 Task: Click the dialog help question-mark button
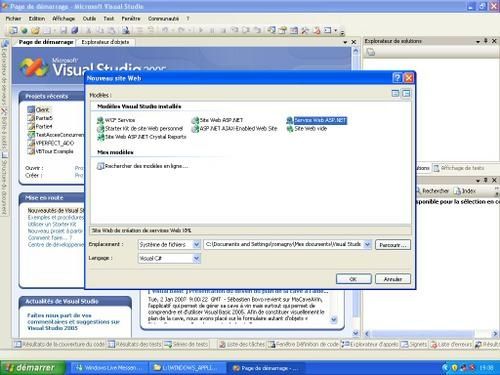(397, 78)
